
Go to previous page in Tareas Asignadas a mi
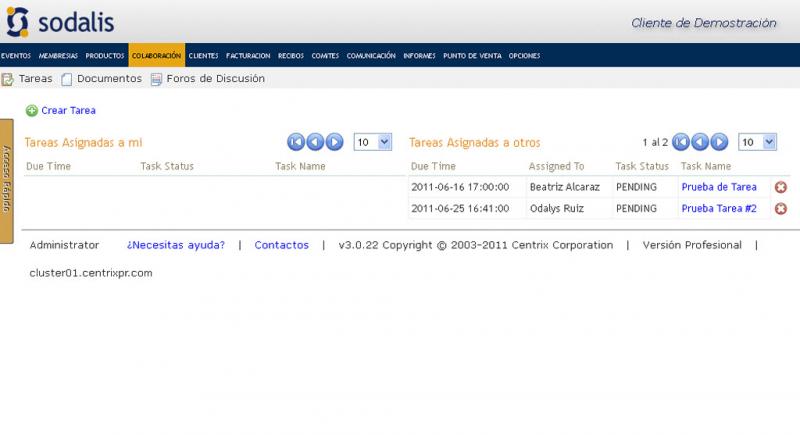315,142
